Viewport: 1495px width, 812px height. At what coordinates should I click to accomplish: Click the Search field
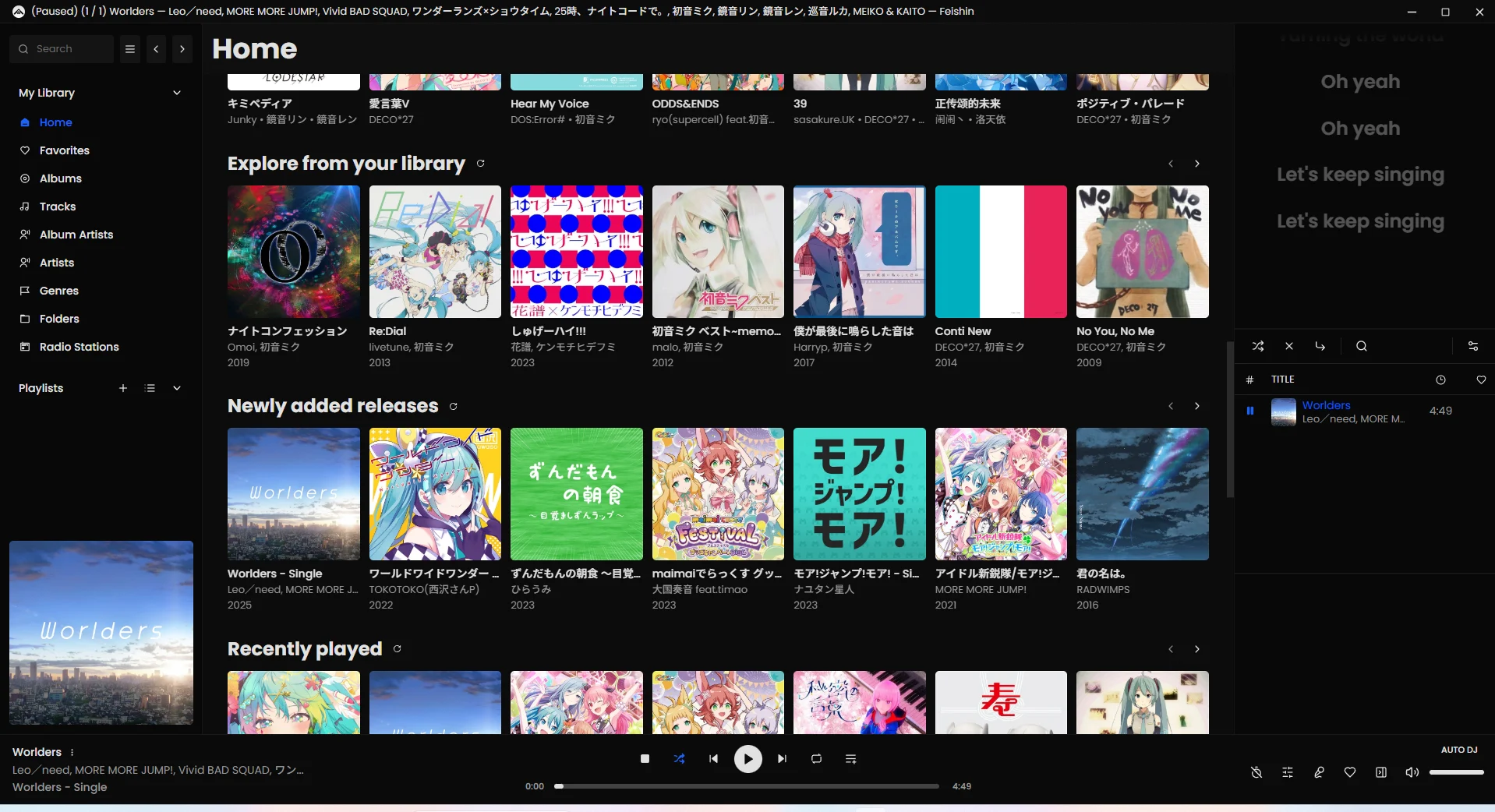coord(62,49)
